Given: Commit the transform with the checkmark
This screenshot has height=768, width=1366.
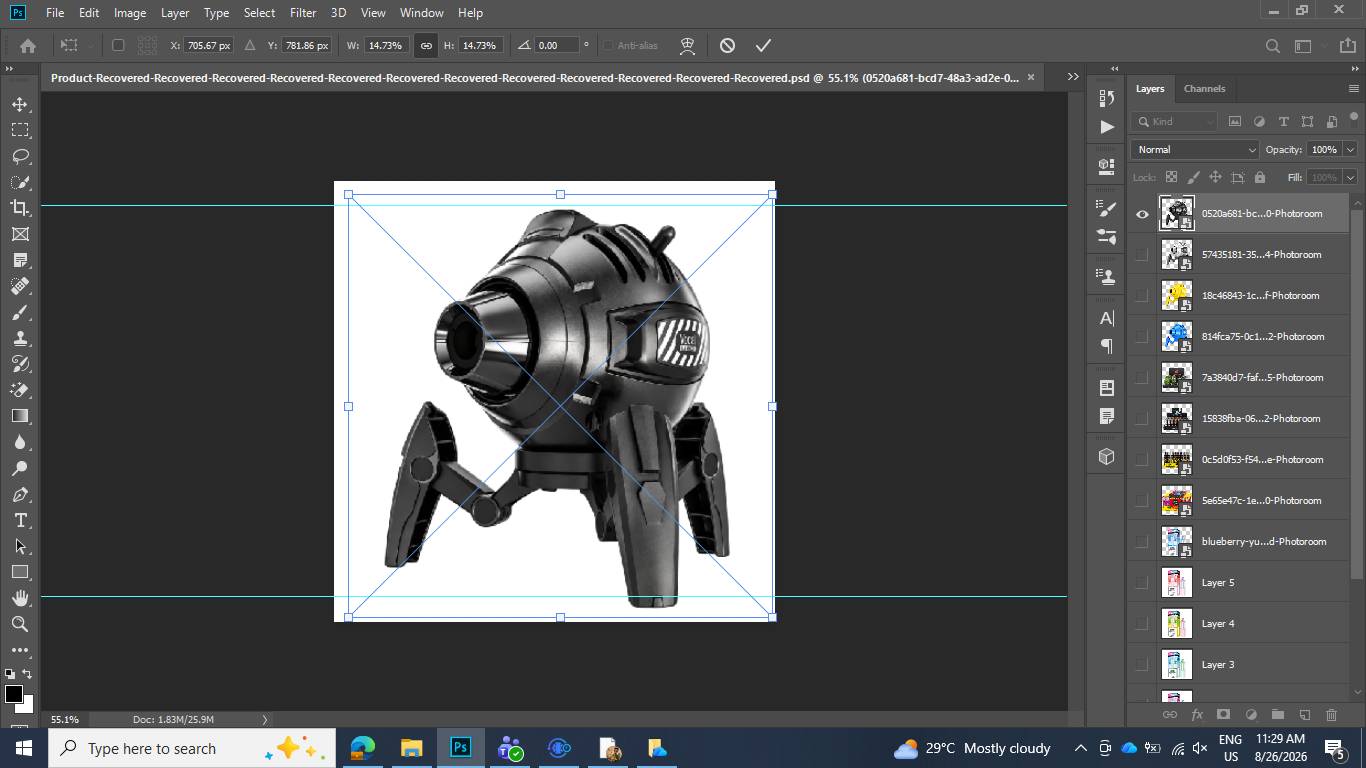Looking at the screenshot, I should [x=763, y=45].
